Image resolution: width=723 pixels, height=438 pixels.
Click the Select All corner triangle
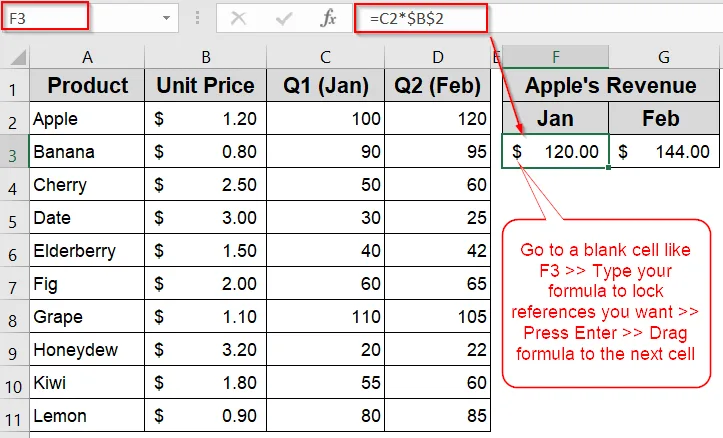(18, 58)
